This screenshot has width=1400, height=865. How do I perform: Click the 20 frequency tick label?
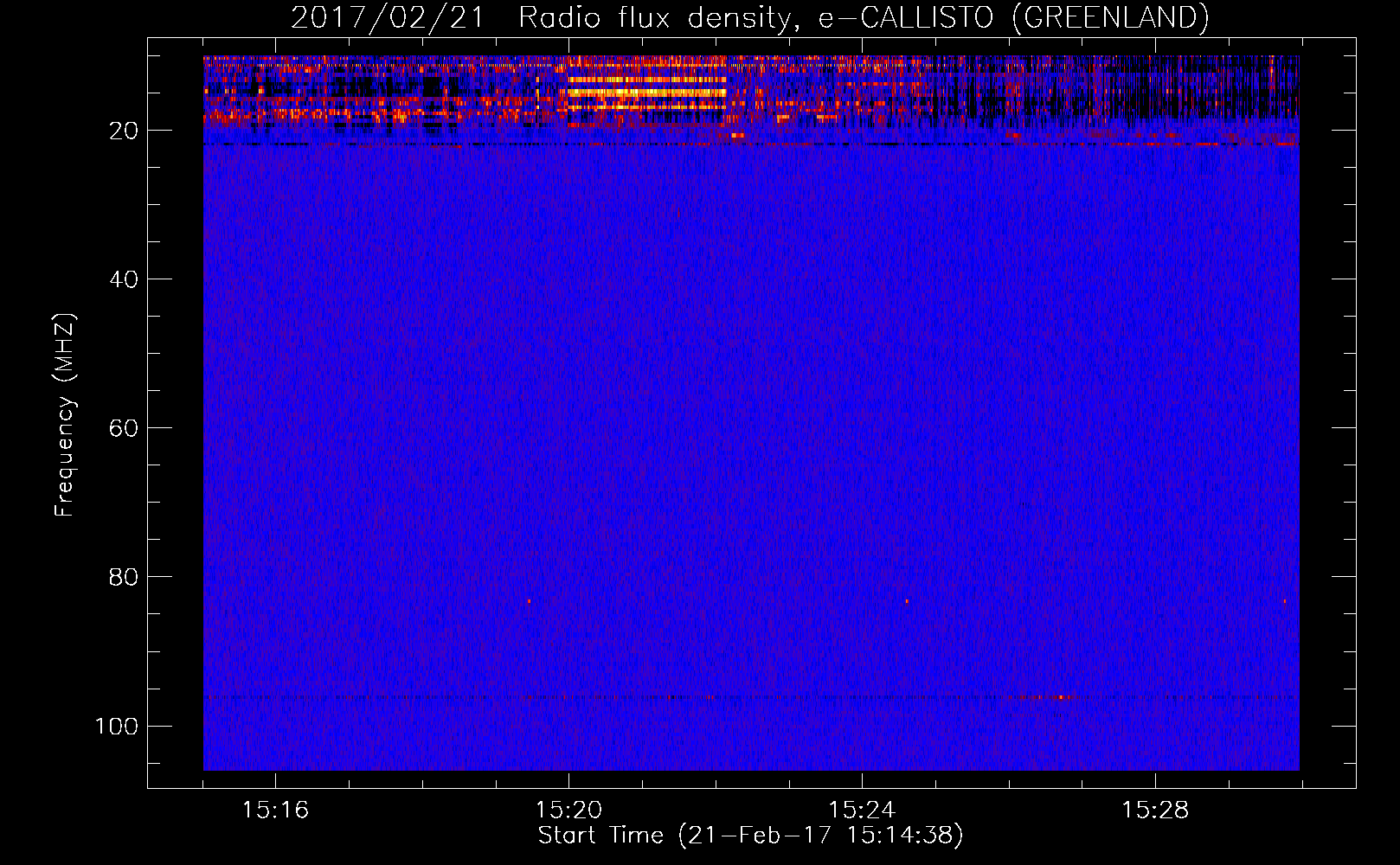tap(124, 131)
